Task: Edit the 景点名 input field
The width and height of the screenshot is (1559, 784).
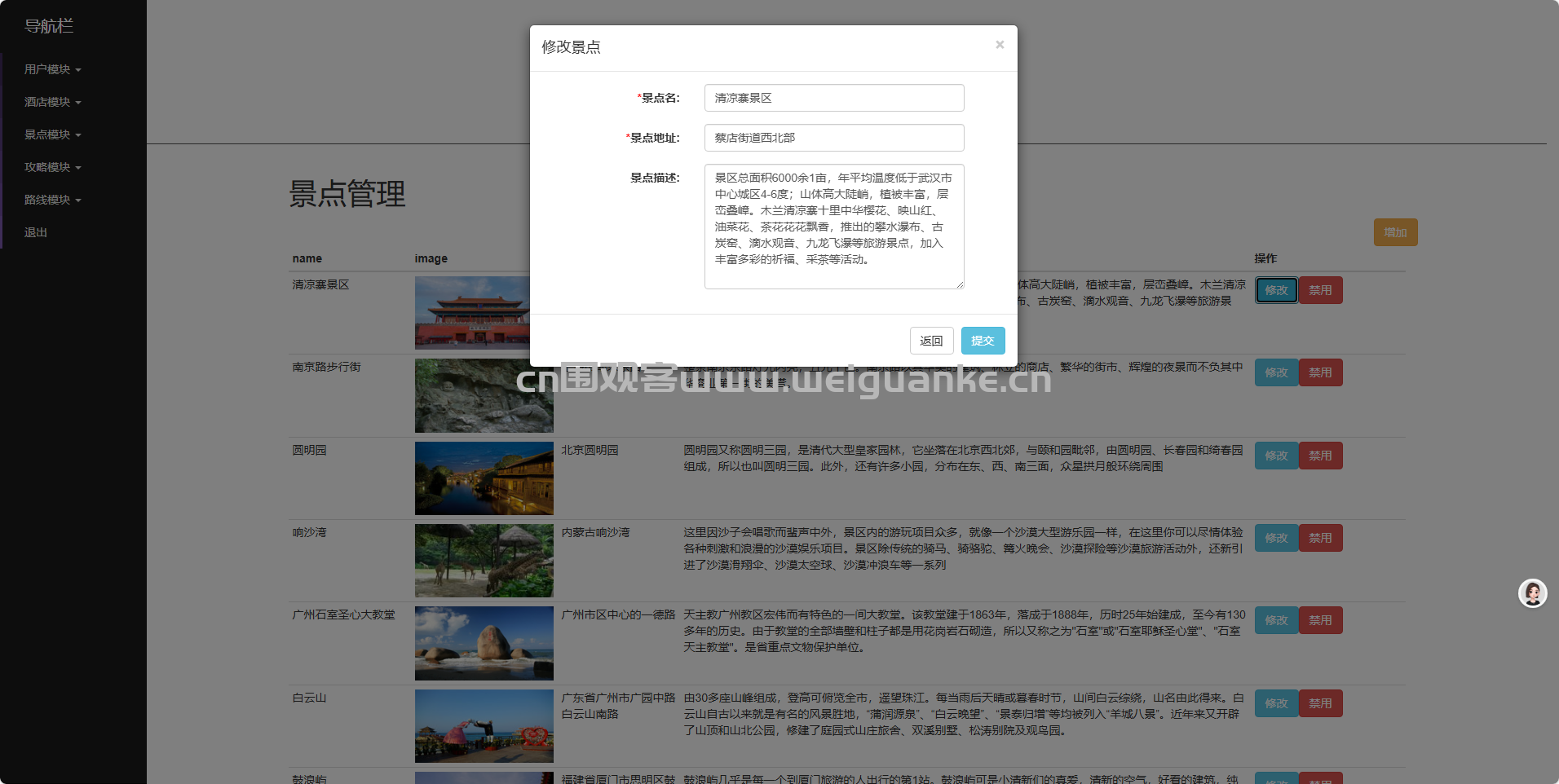Action: [834, 98]
